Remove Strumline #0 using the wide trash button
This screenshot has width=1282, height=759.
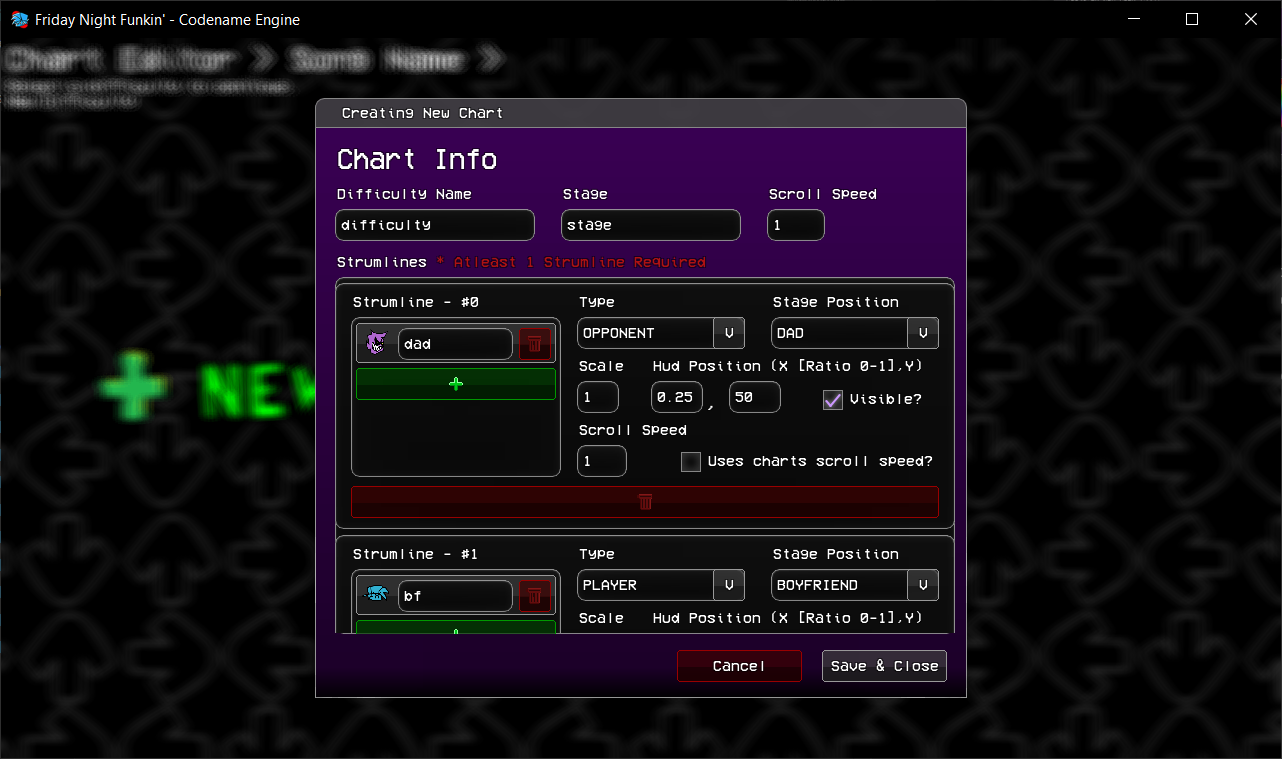(644, 501)
